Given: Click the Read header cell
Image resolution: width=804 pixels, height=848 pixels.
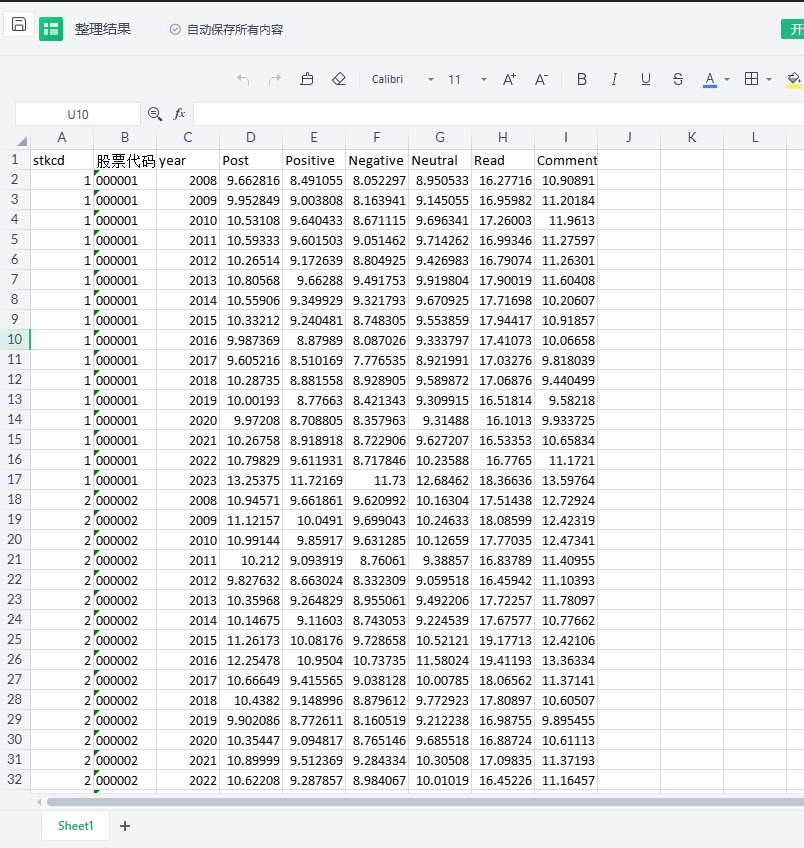Looking at the screenshot, I should pos(503,160).
